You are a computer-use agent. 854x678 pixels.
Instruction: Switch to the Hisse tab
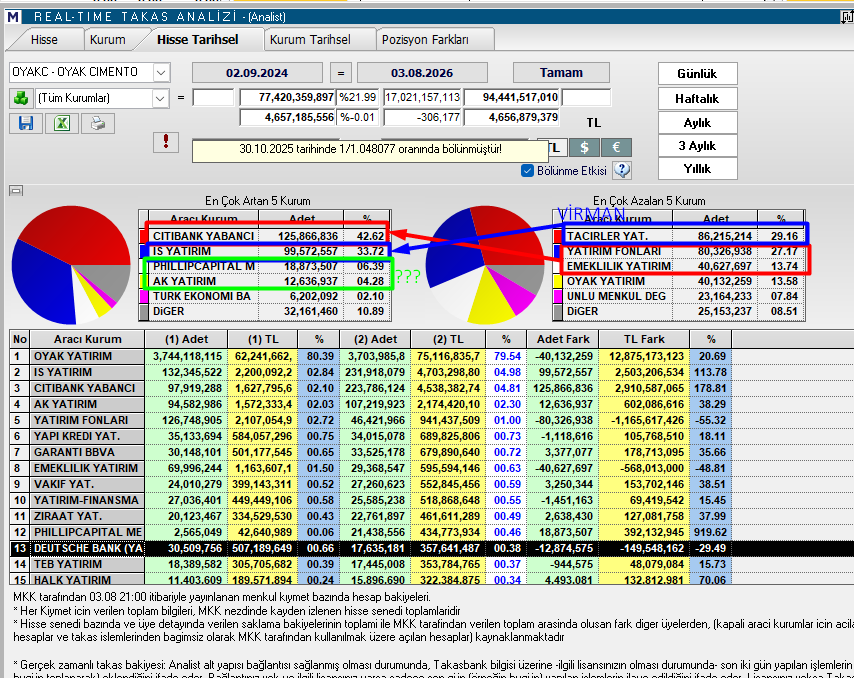tap(44, 40)
